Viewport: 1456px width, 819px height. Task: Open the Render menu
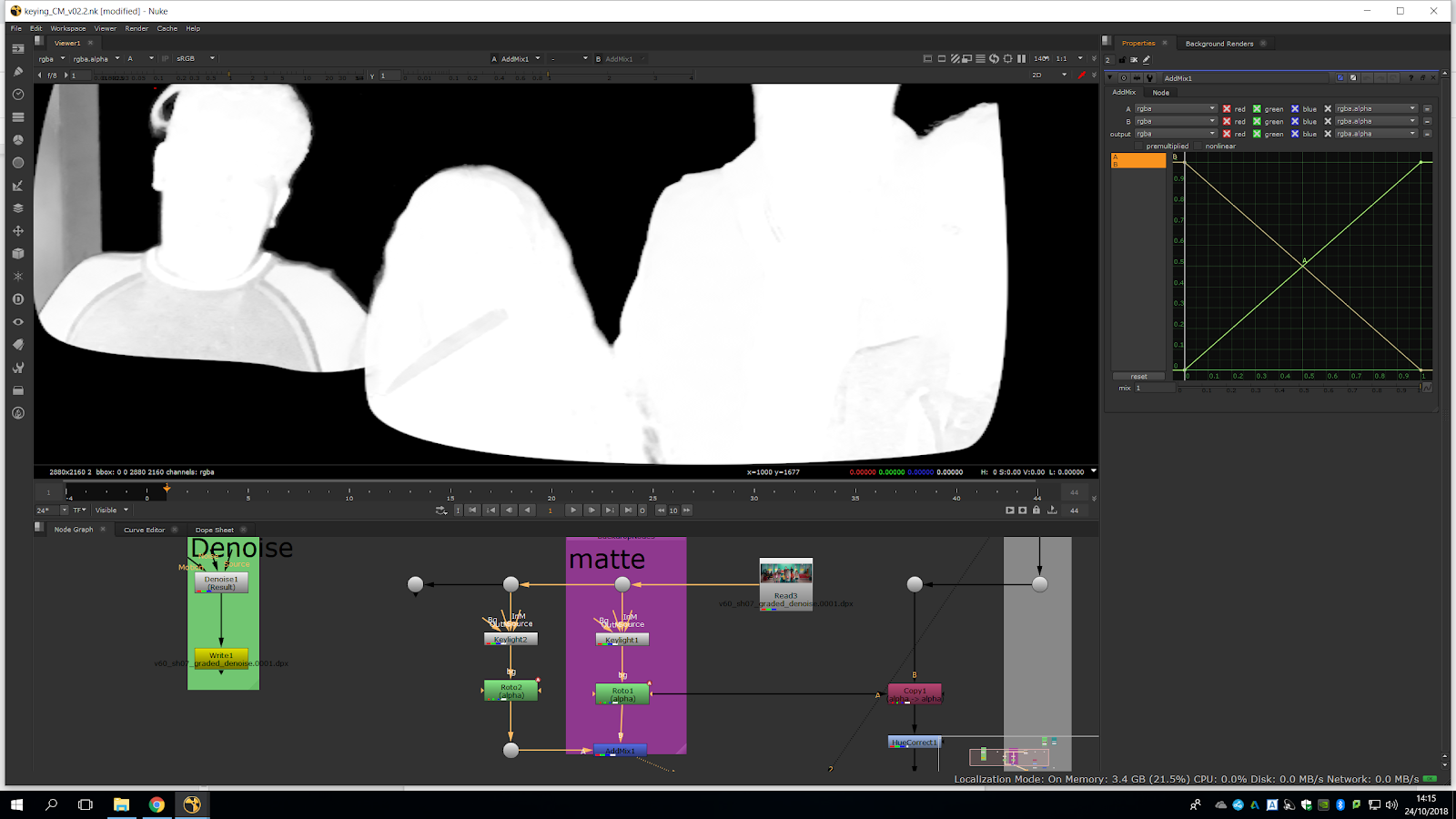tap(136, 28)
